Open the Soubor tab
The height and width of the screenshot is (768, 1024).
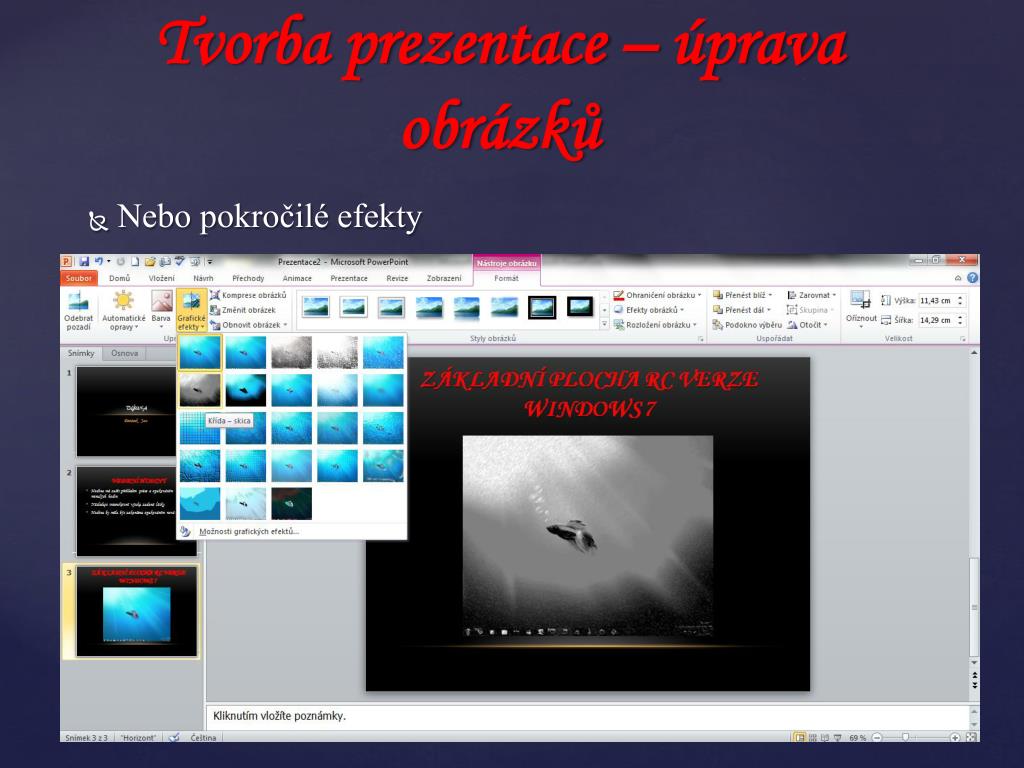tap(78, 278)
